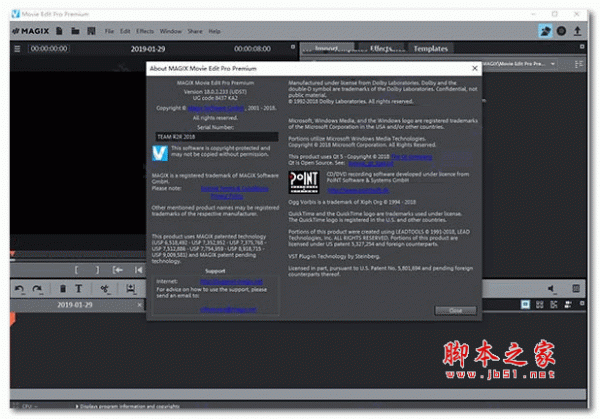Select the Title text T tool
The width and height of the screenshot is (600, 419).
pos(78,289)
